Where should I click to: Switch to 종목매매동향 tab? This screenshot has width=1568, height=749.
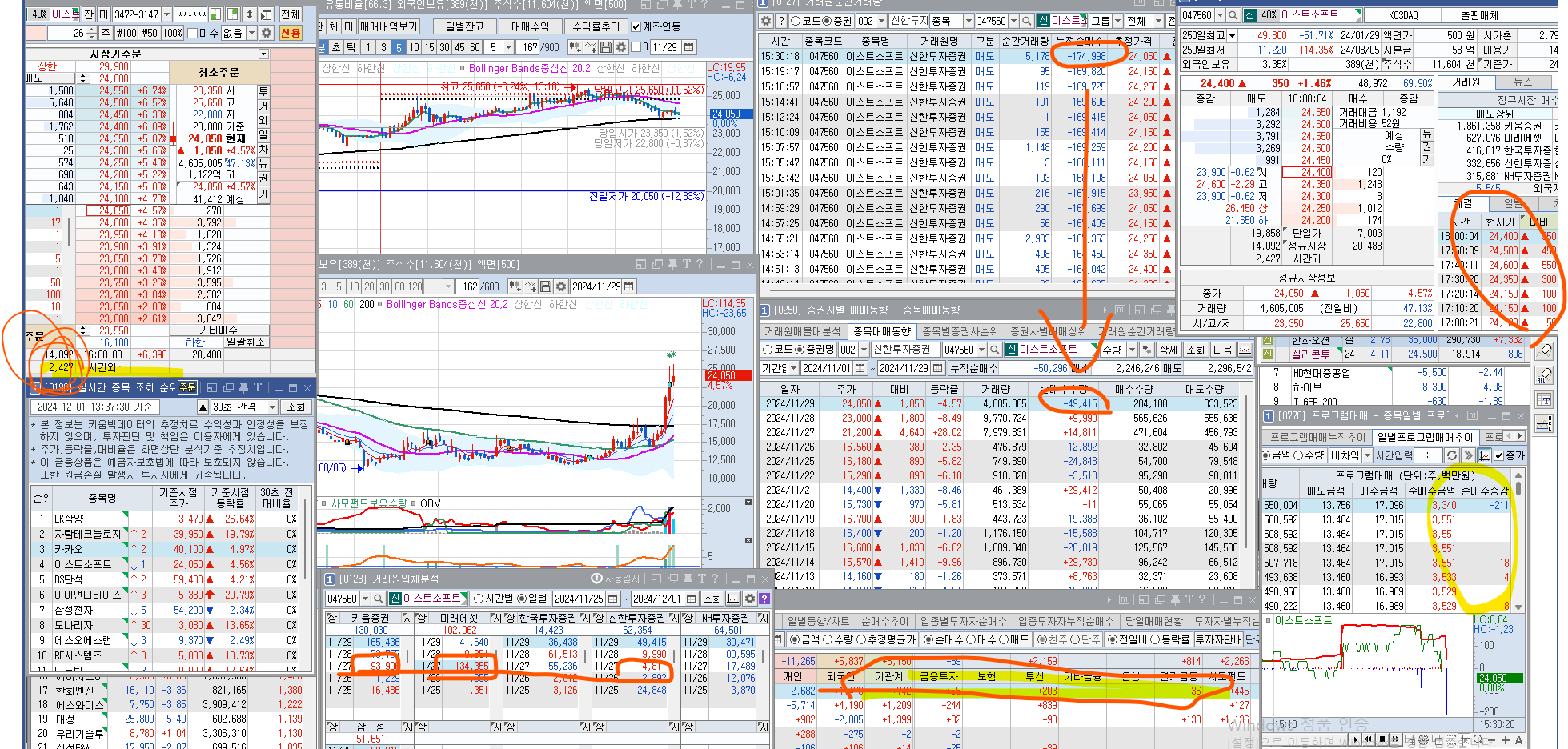pyautogui.click(x=881, y=331)
